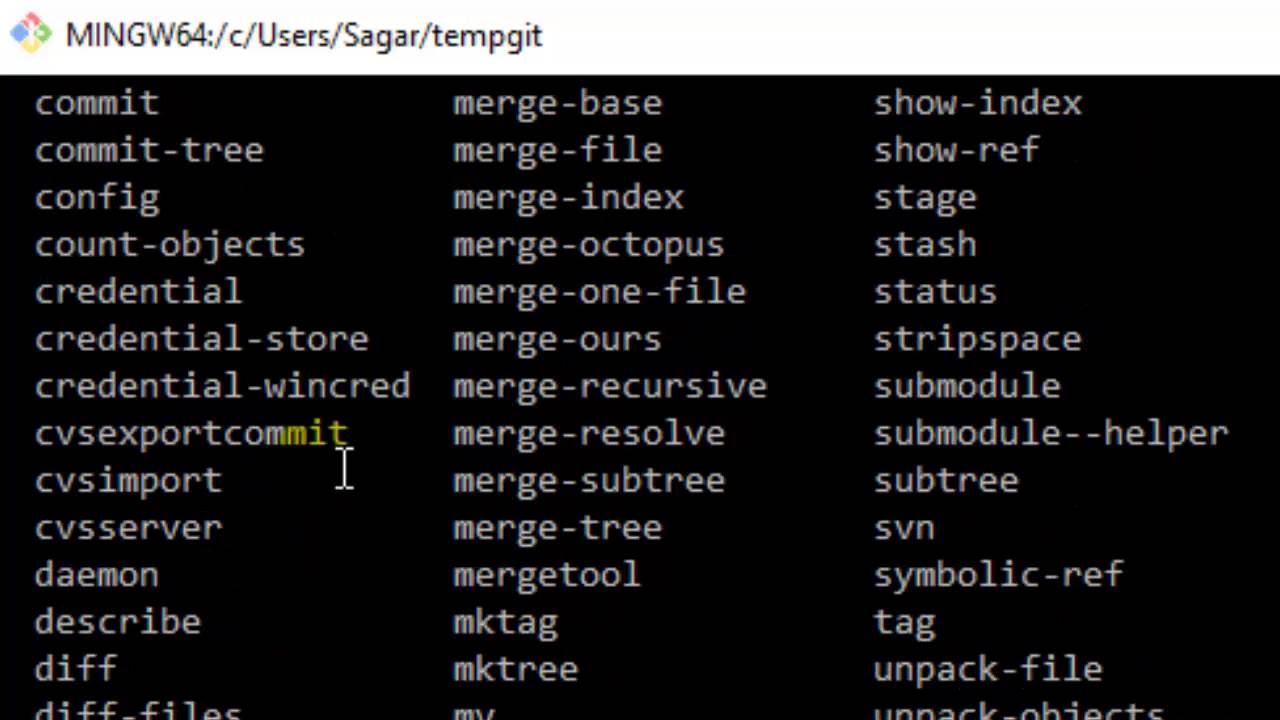Click the "describe" entry in the list
This screenshot has width=1280, height=720.
click(x=118, y=622)
